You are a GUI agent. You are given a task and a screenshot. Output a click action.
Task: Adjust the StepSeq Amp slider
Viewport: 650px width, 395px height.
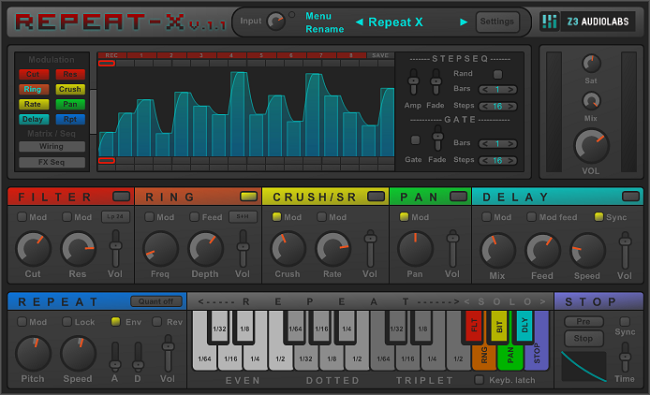tap(413, 82)
